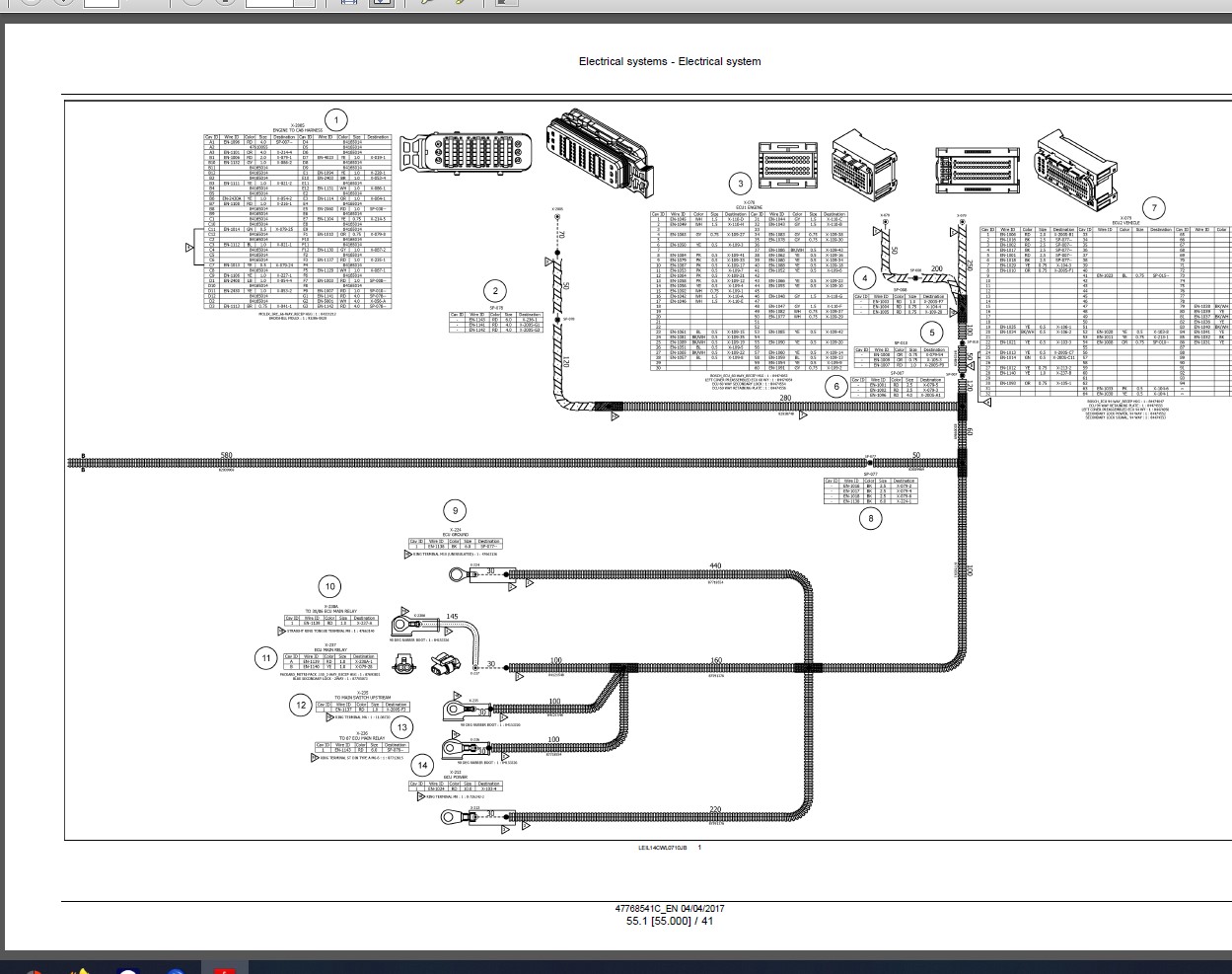Open the blue globe browser from the taskbar

point(178,971)
